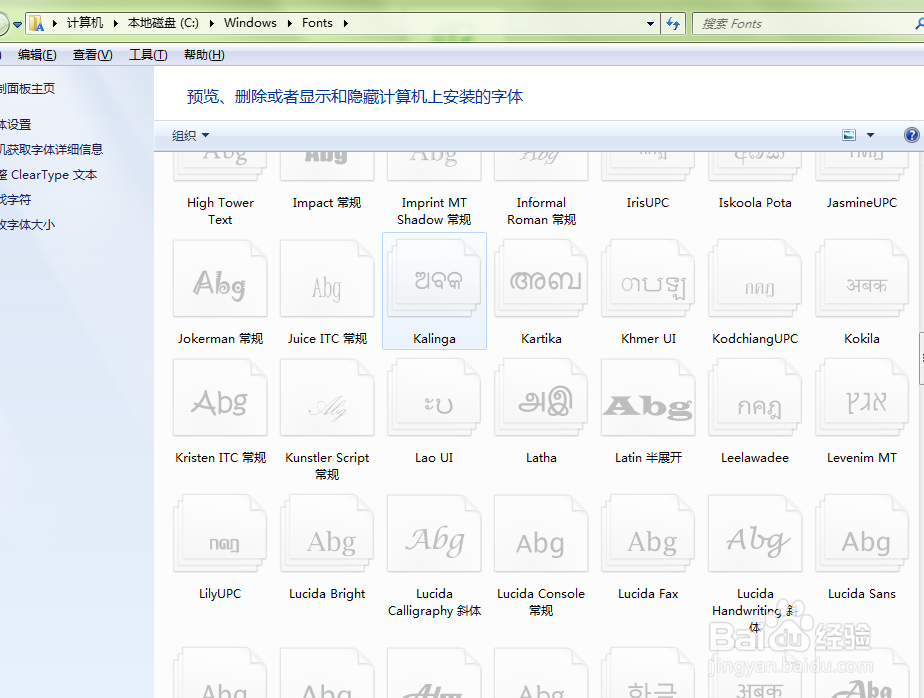
Task: Expand the arrow after 计算机 in breadcrumb
Action: pos(116,23)
